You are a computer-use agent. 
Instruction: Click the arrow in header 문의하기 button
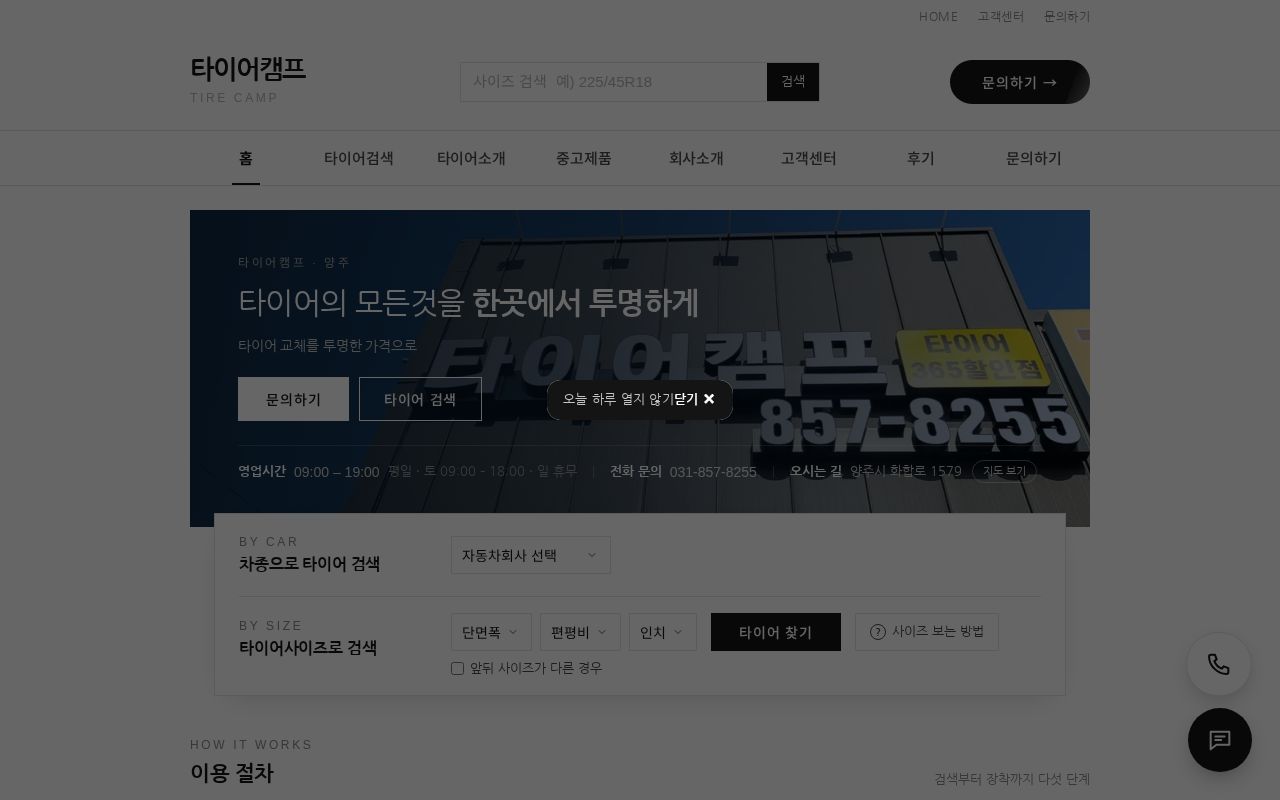[1049, 82]
